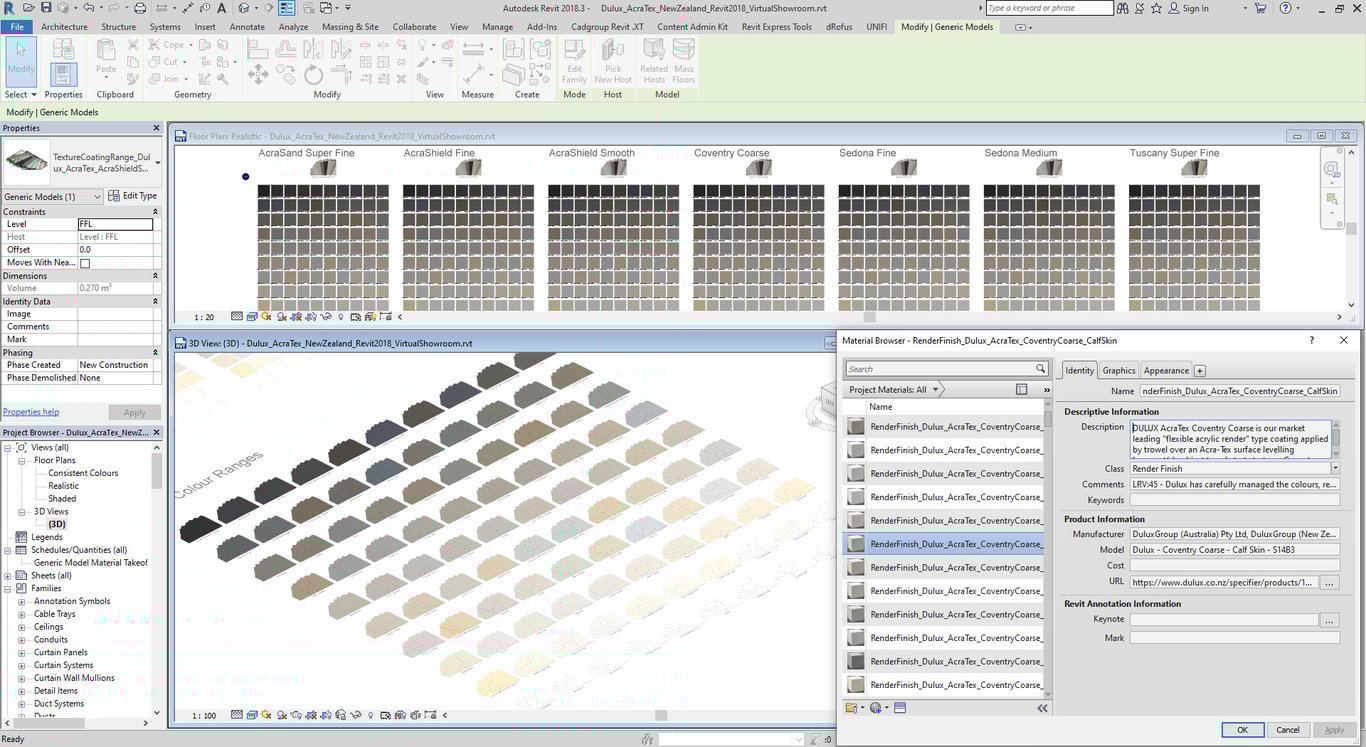Image resolution: width=1366 pixels, height=747 pixels.
Task: Click the browse button next to URL field
Action: click(1330, 582)
